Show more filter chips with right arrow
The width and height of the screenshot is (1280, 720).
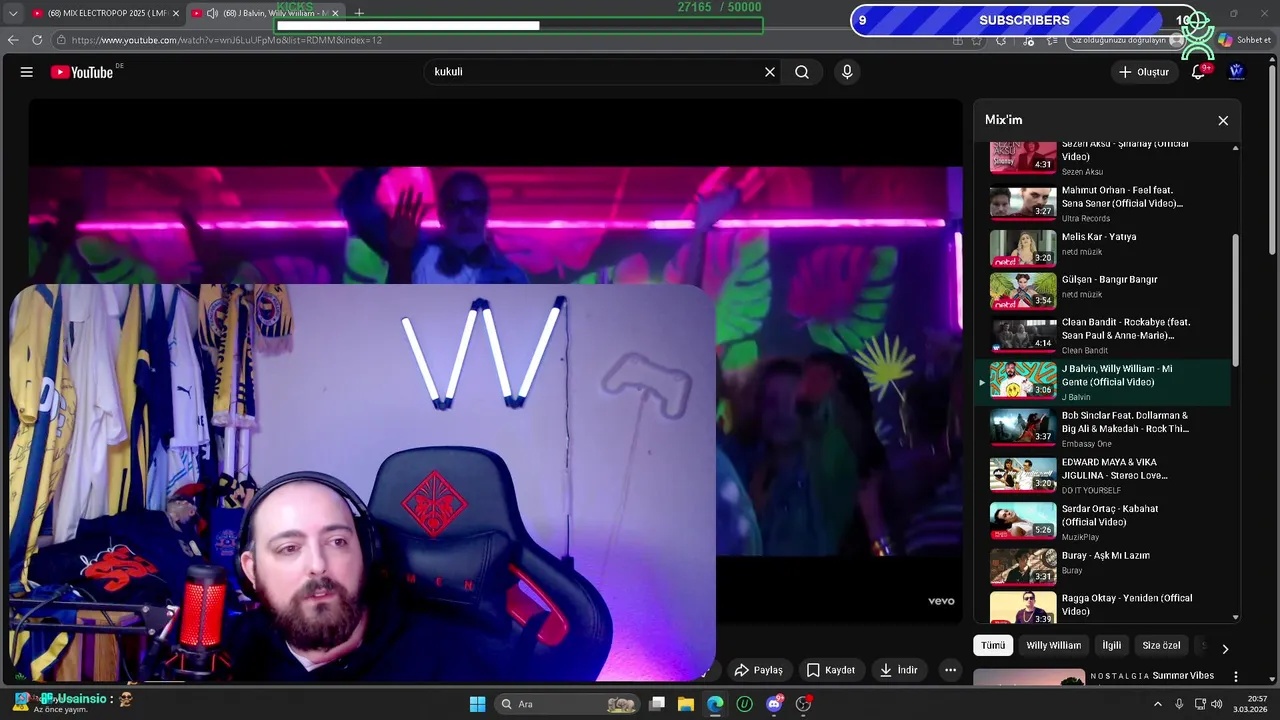click(1225, 648)
